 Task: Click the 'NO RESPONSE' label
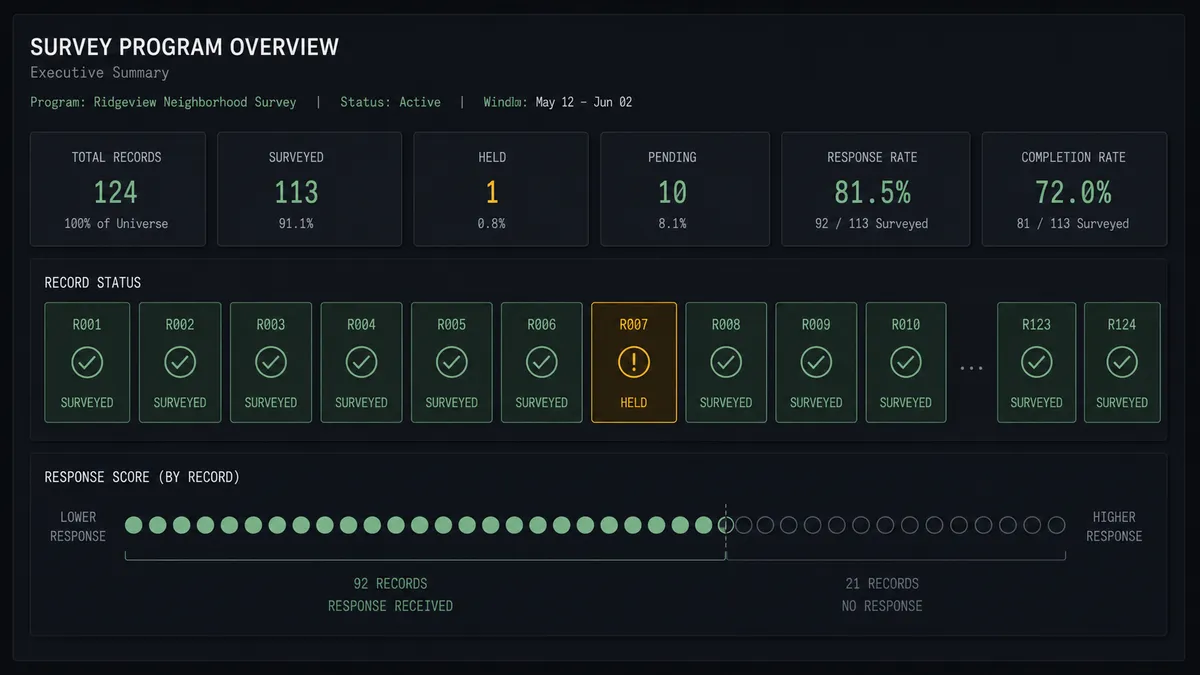coord(882,606)
